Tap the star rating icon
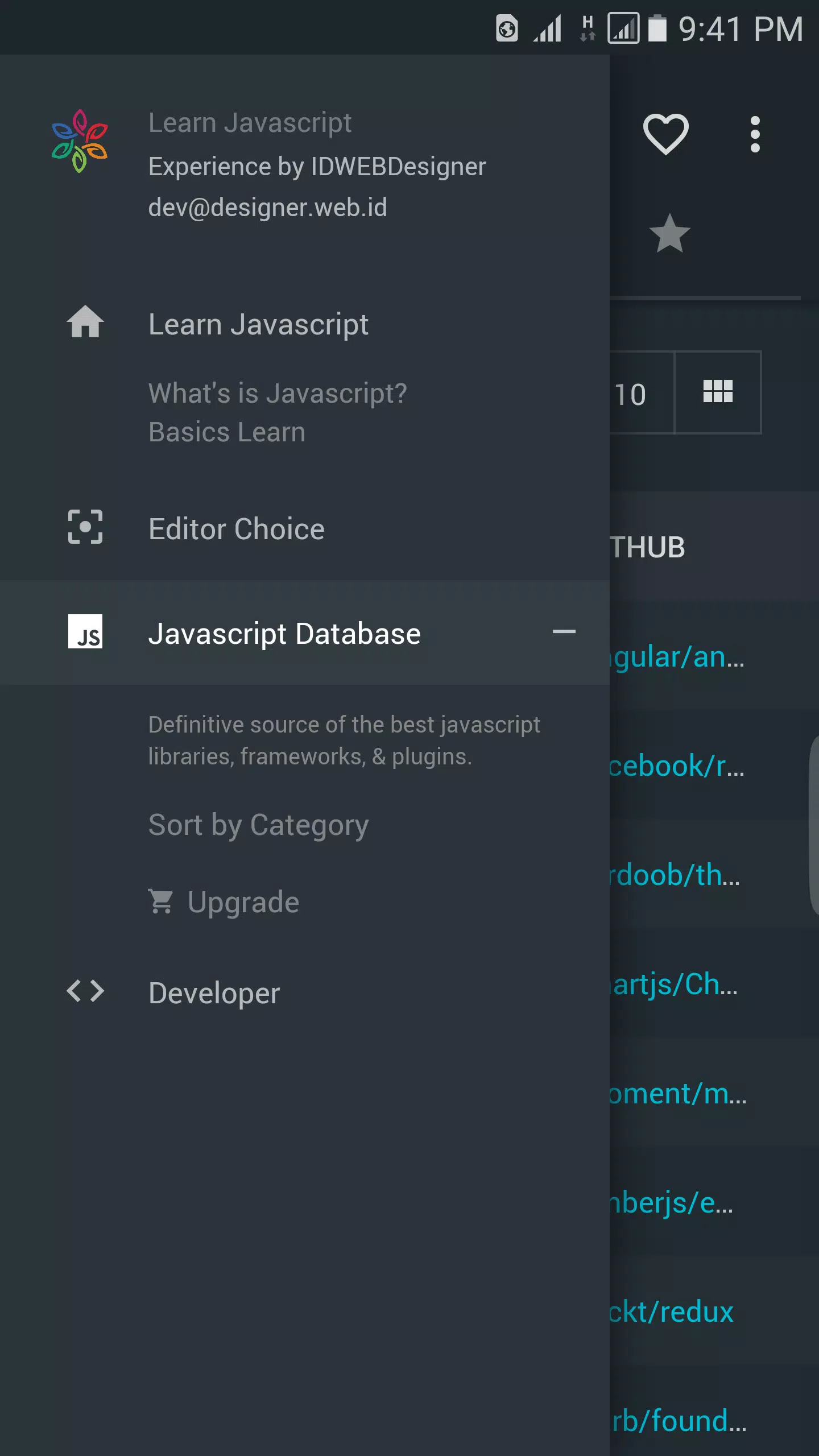The height and width of the screenshot is (1456, 819). (669, 233)
